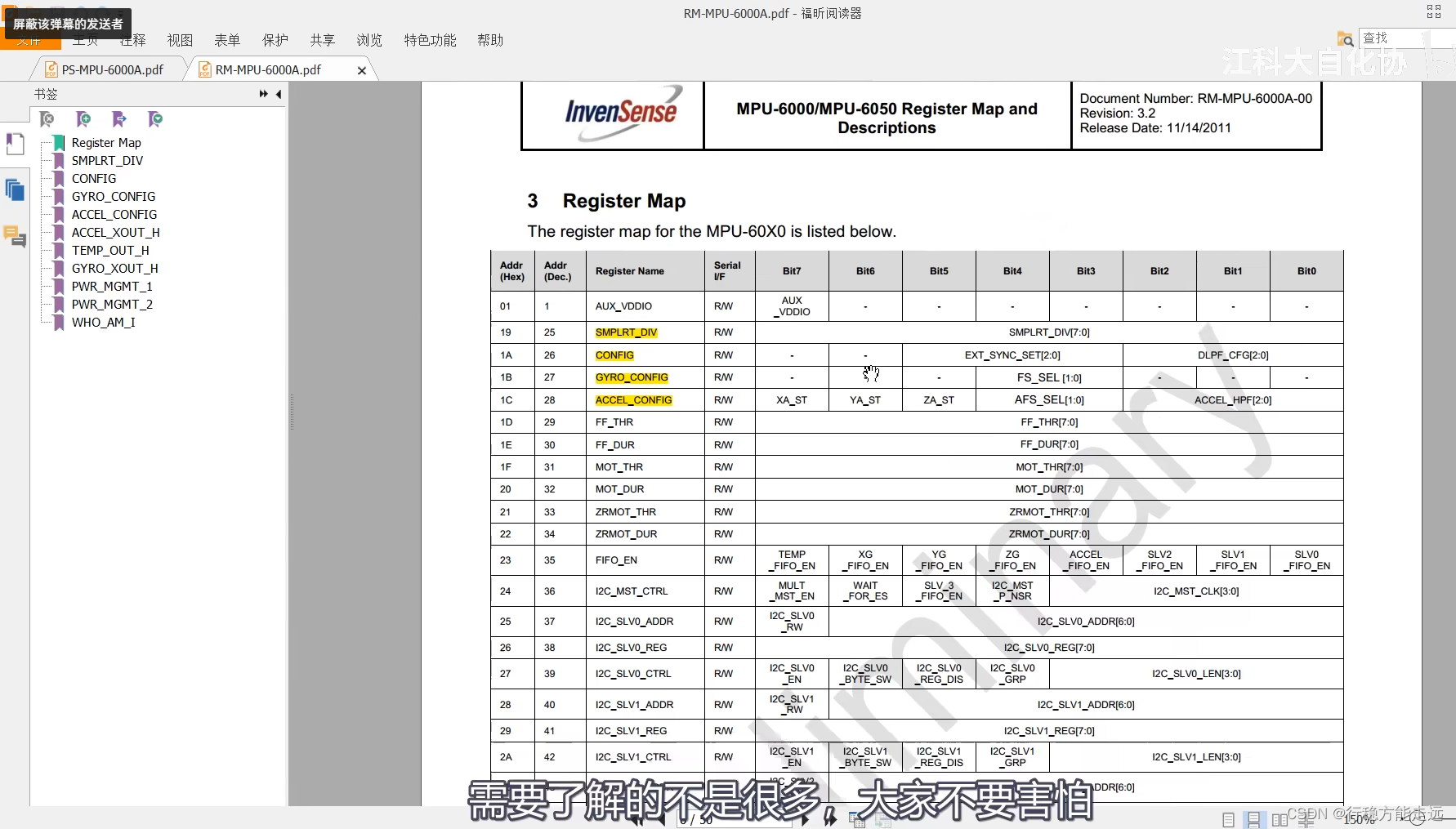Open GYRO_CONFIG bookmark in sidebar

coord(114,197)
